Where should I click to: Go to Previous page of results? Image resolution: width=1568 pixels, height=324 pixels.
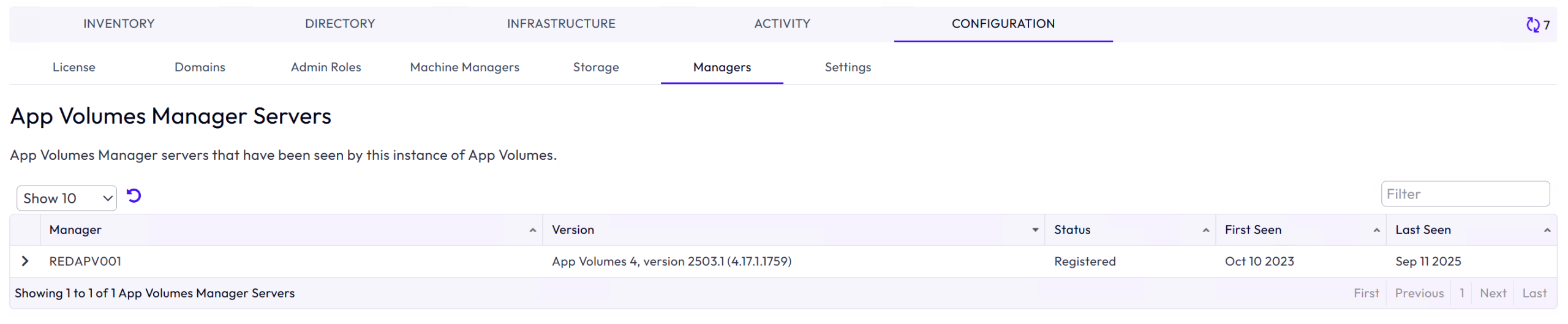(x=1419, y=293)
